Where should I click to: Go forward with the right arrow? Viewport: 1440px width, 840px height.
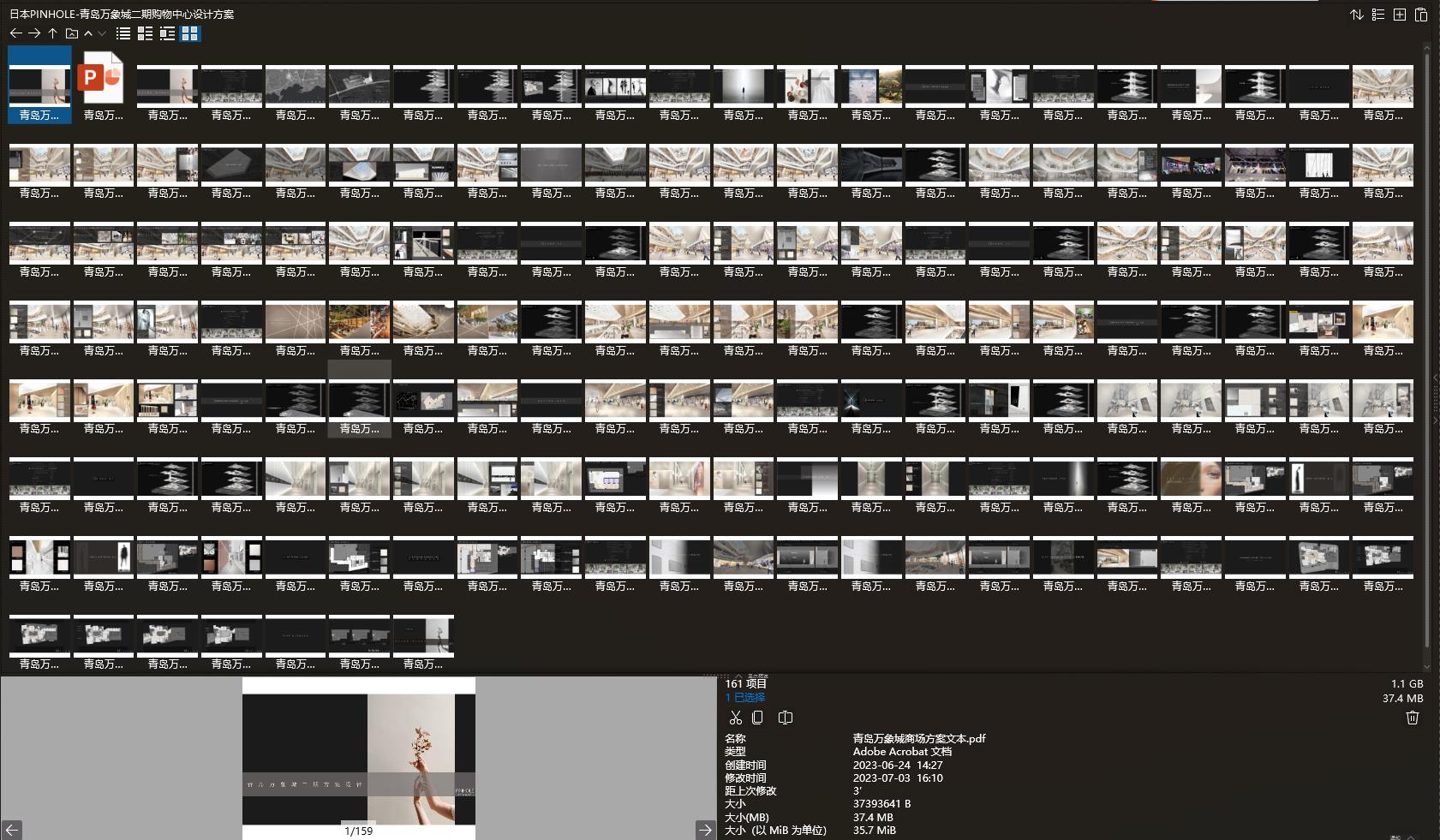[x=34, y=33]
